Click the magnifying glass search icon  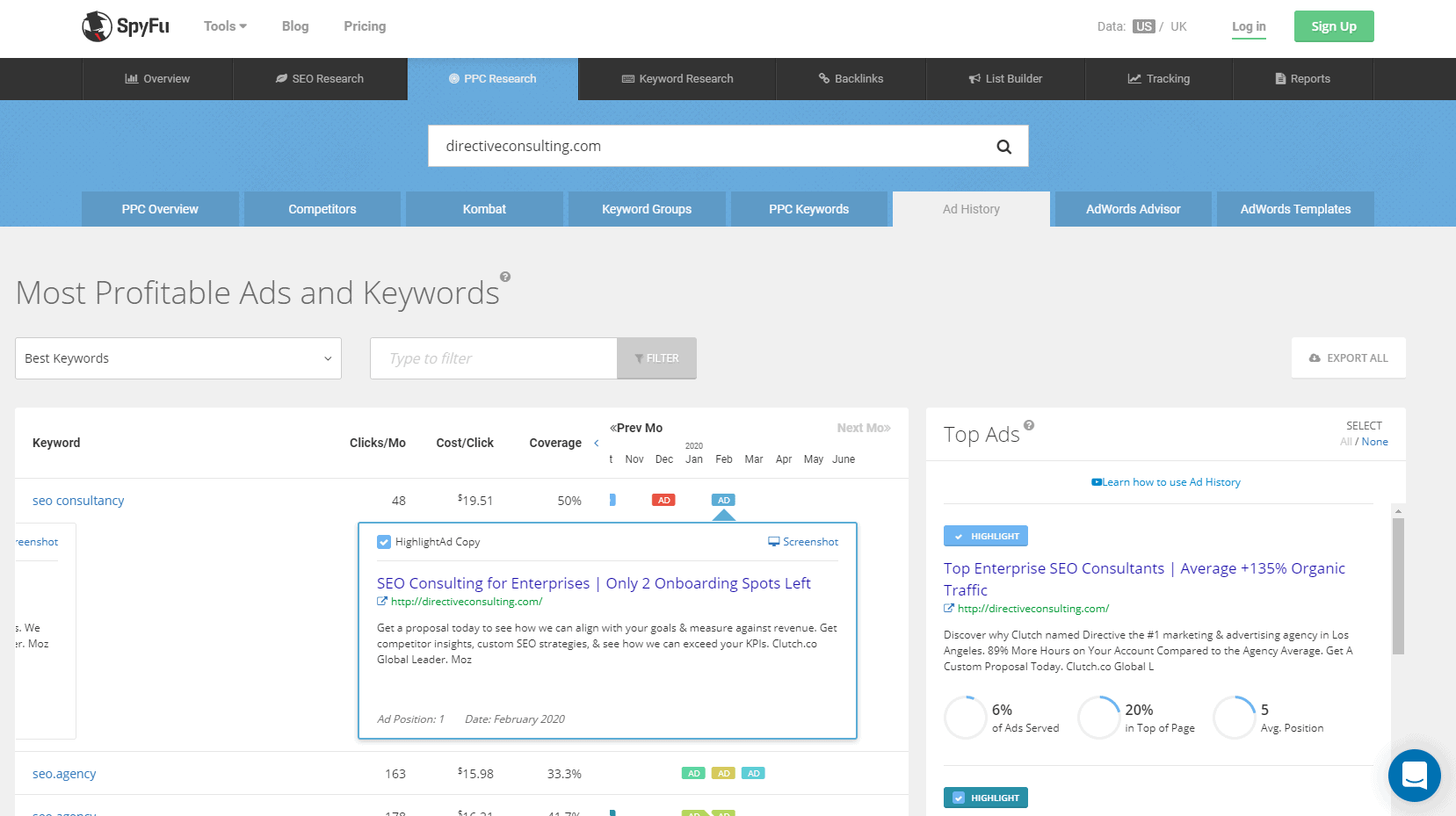pyautogui.click(x=1003, y=147)
